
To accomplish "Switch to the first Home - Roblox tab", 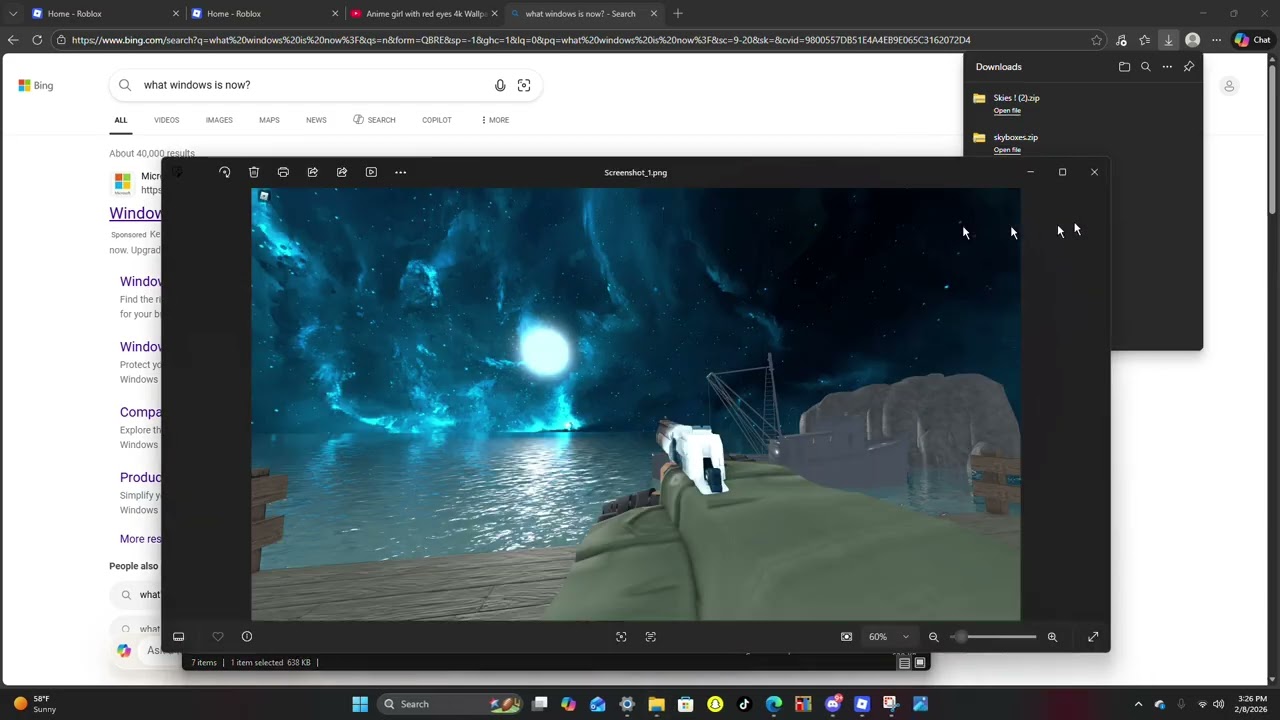I will point(105,14).
